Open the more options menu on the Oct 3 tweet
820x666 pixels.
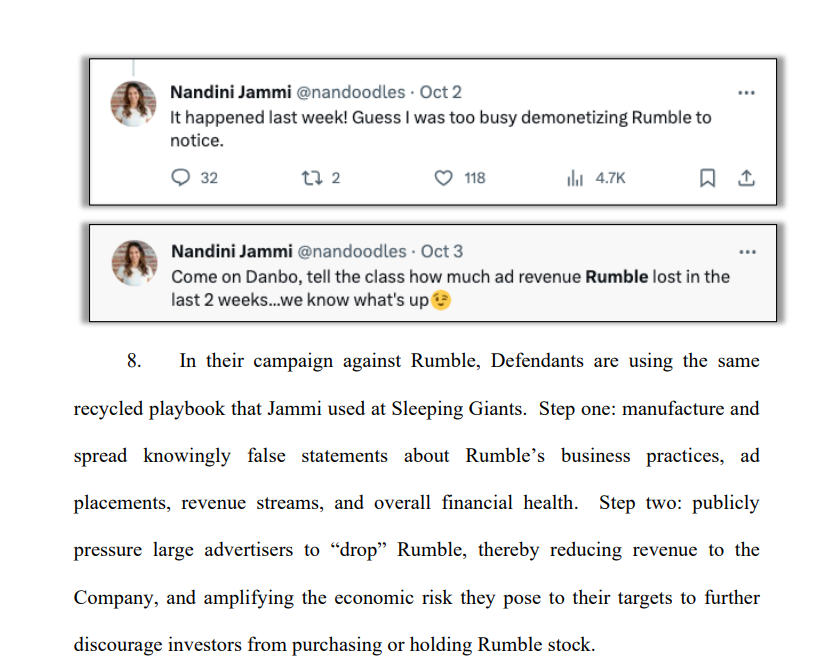(x=745, y=252)
